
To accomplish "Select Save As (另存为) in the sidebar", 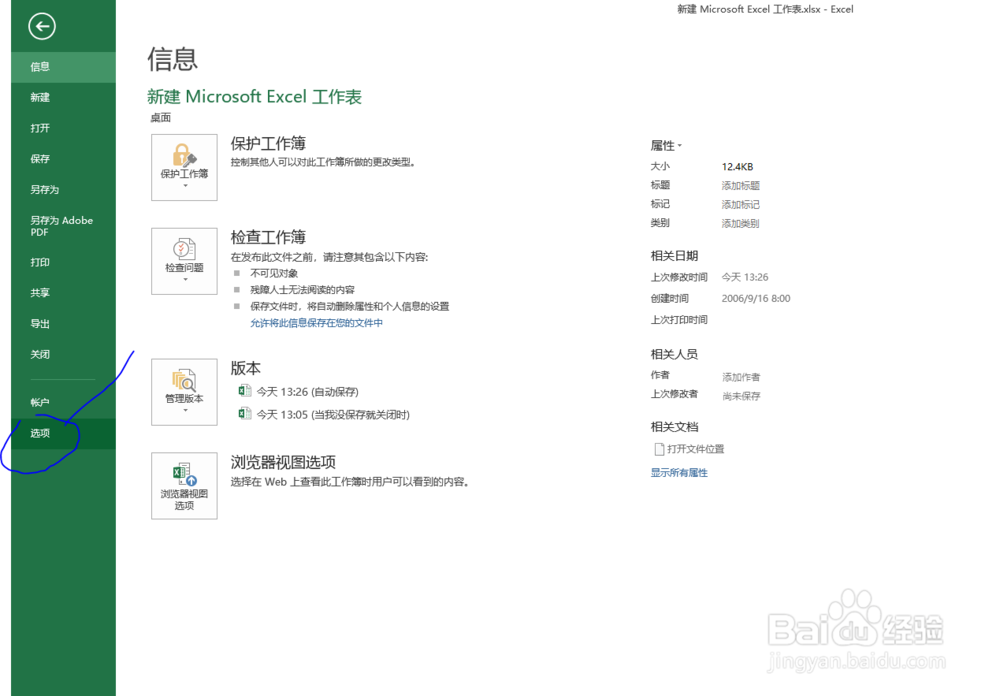I will tap(63, 189).
